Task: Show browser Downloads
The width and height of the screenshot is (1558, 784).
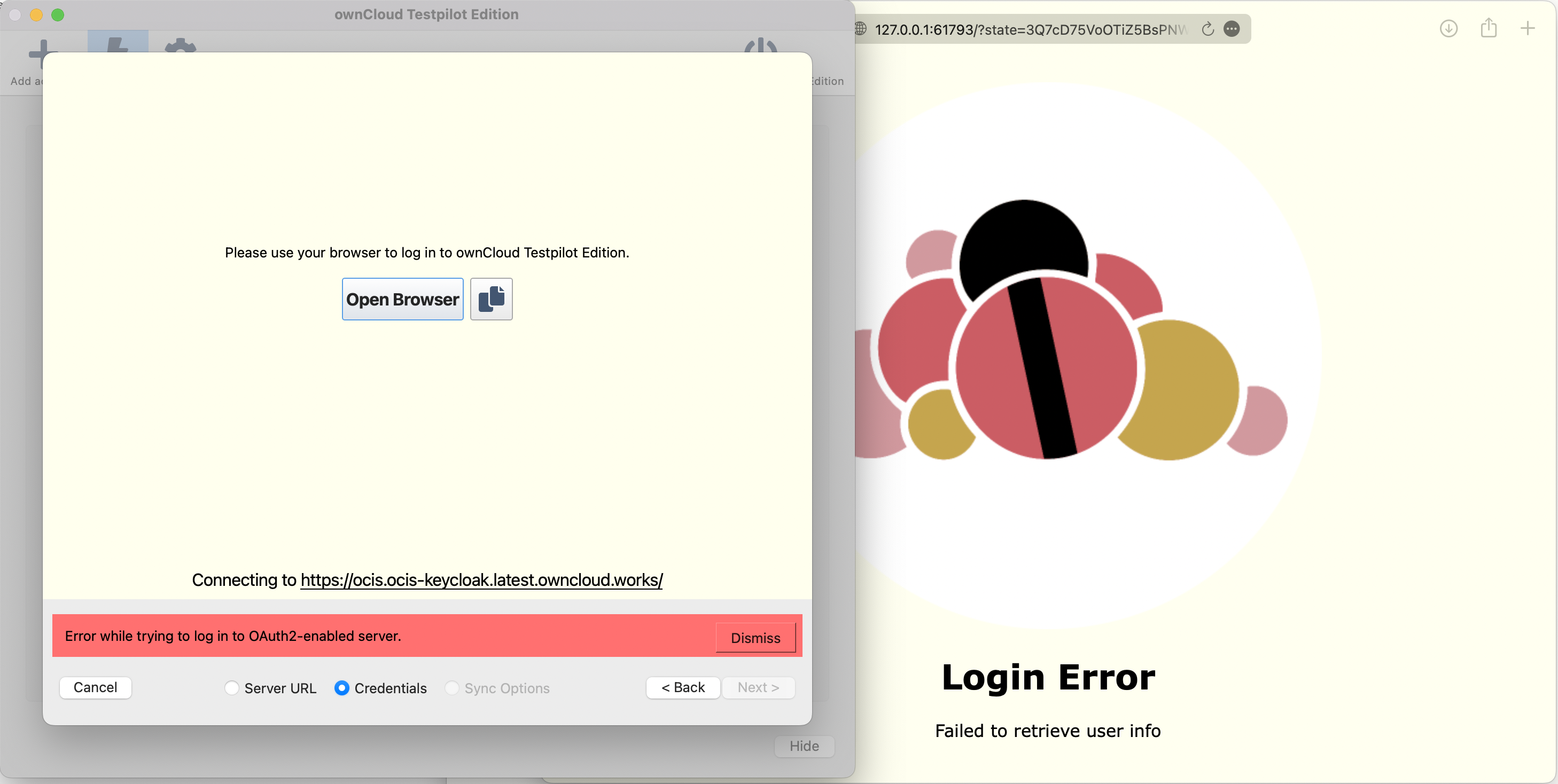Action: click(x=1448, y=28)
